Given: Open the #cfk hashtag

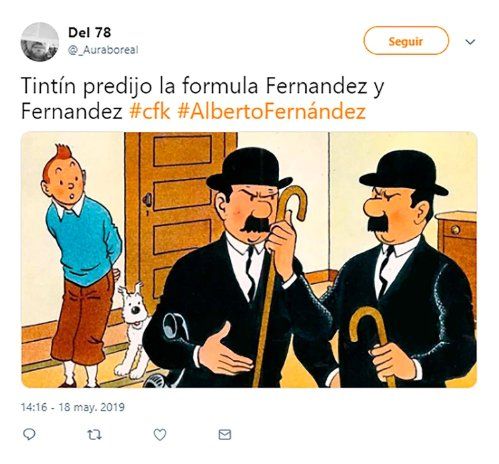Looking at the screenshot, I should (150, 112).
